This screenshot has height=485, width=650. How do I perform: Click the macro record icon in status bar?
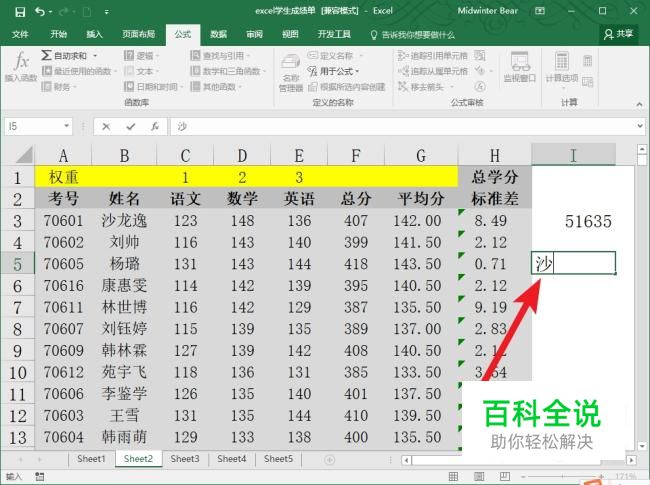39,477
